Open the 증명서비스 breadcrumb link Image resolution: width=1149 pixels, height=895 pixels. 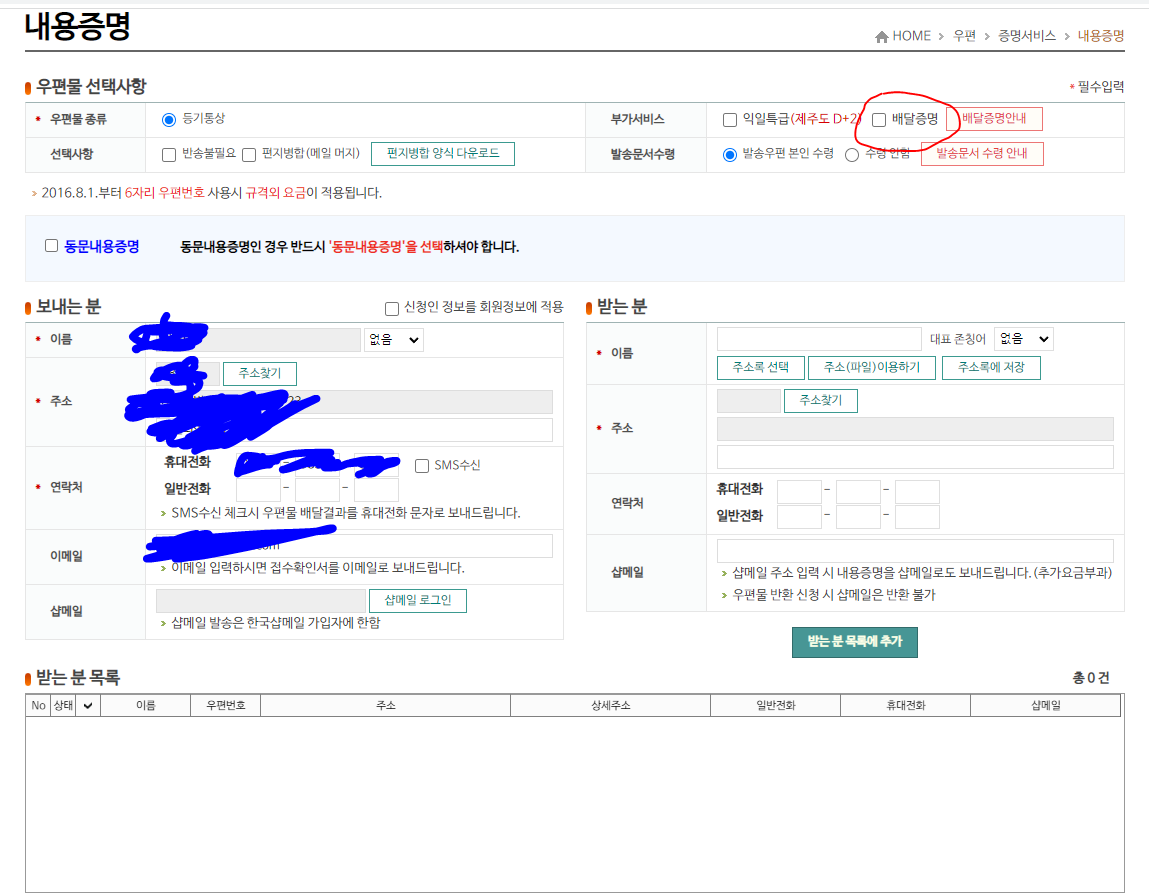coord(1027,36)
